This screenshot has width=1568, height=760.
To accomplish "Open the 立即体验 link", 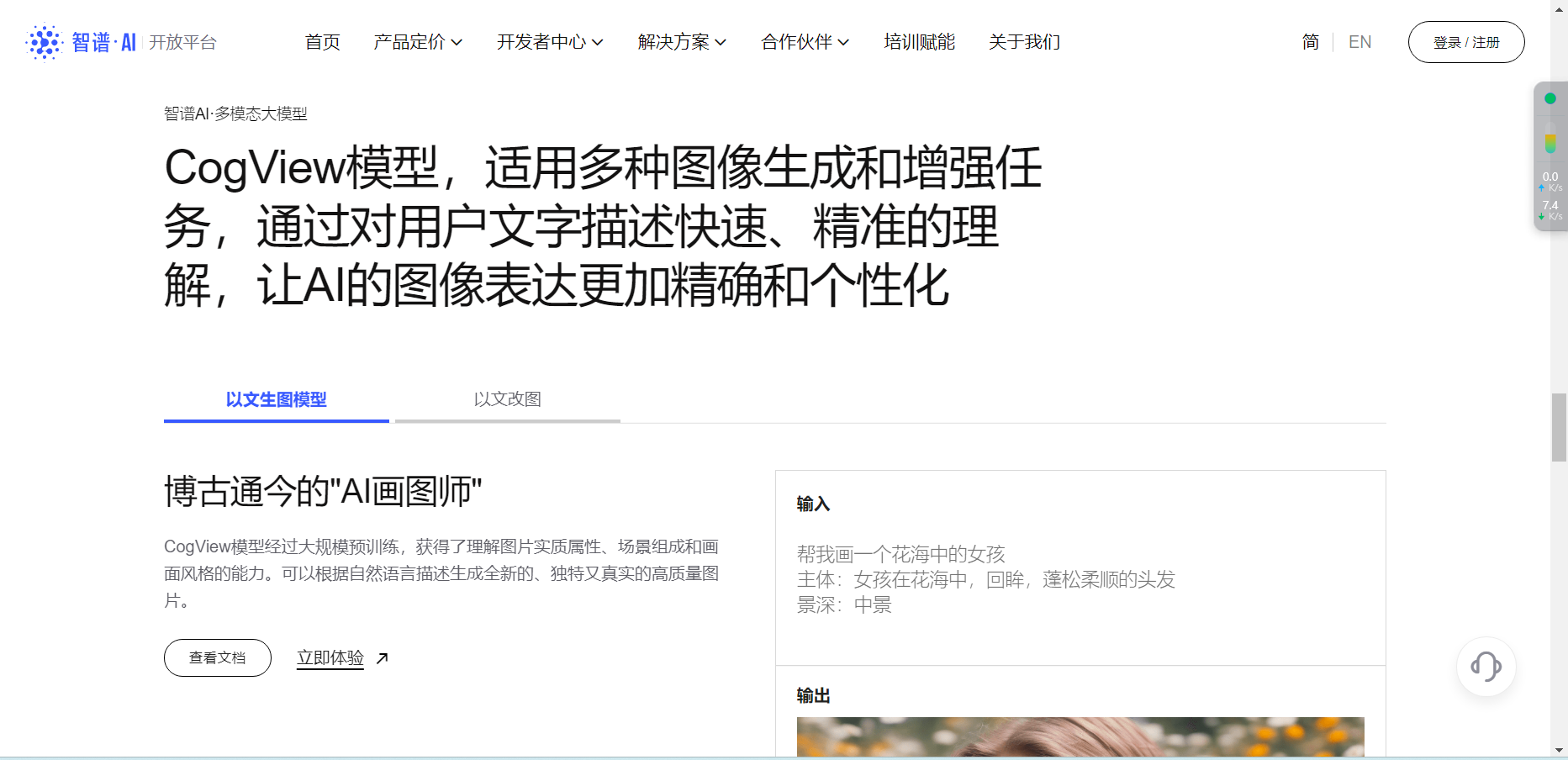I will click(330, 658).
